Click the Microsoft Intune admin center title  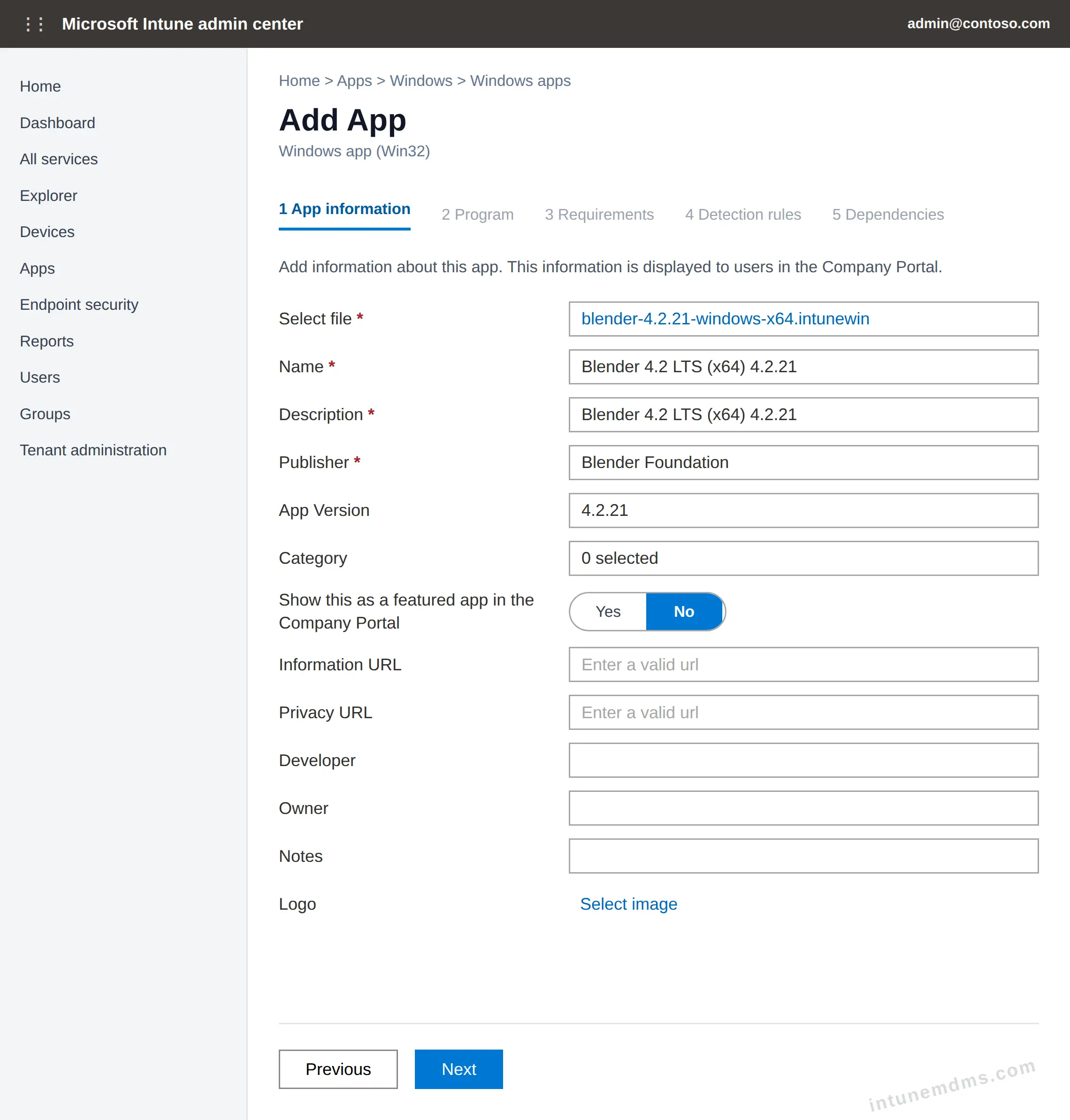coord(183,24)
